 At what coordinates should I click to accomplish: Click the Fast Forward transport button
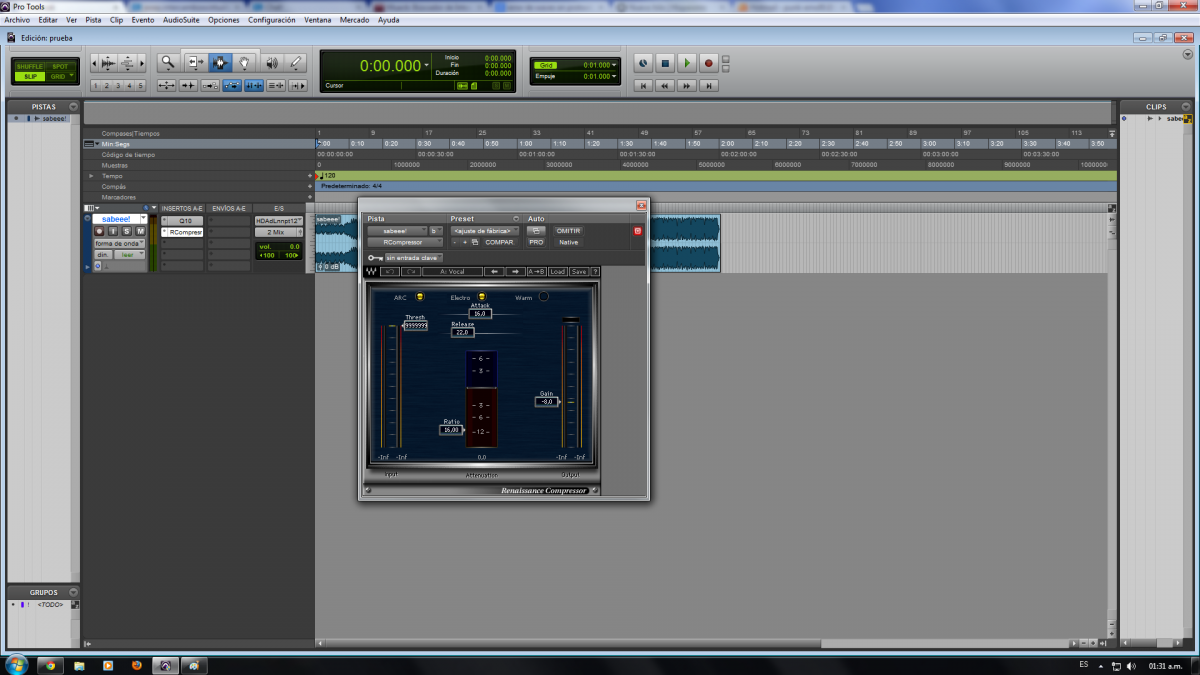coord(687,86)
